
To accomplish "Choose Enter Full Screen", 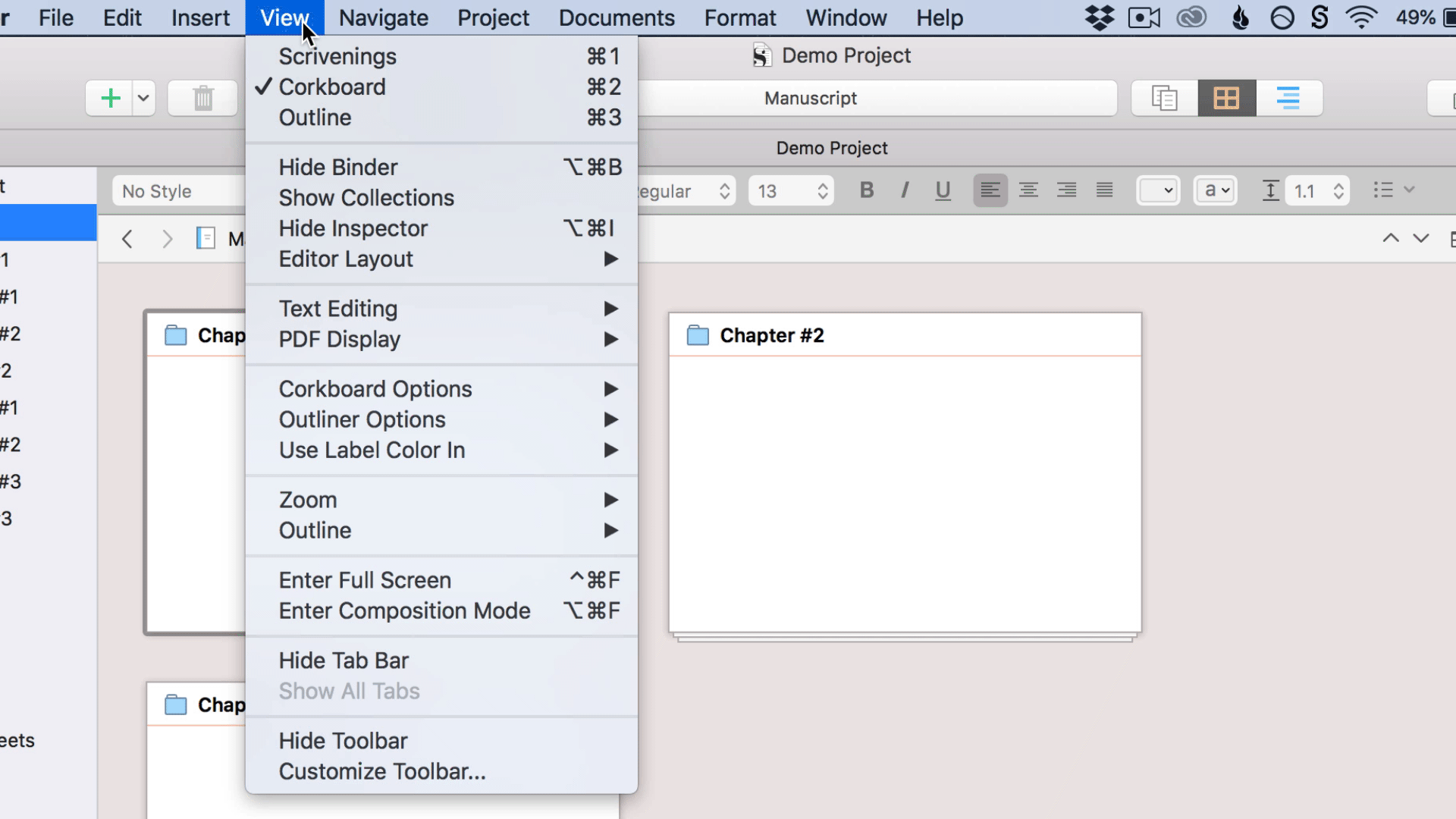I will [x=441, y=580].
